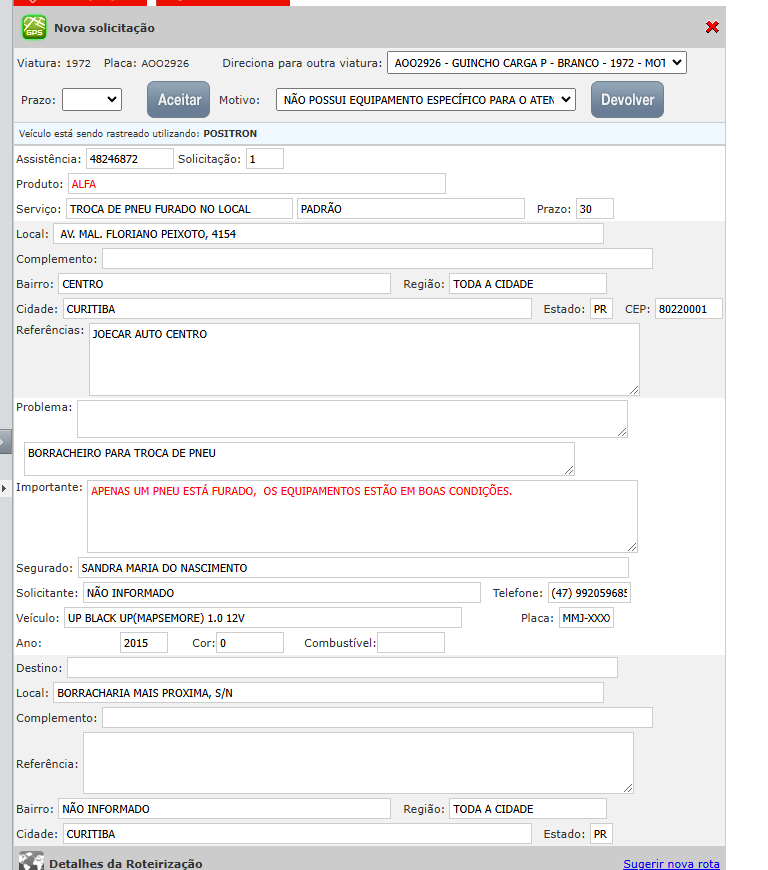768x870 pixels.
Task: Click the Veículo field UP BLACK UP(MAPSEMORE)
Action: click(x=263, y=618)
